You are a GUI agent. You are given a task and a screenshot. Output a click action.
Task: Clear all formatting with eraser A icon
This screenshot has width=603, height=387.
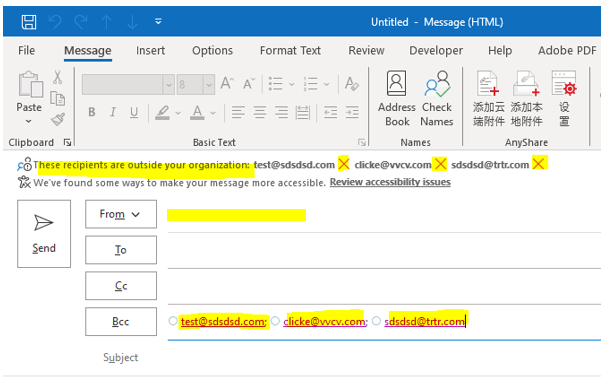351,83
